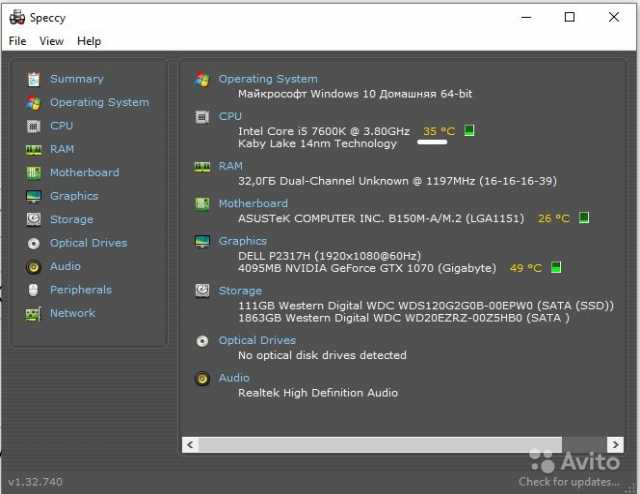Click the motherboard temperature 26 °C value

click(x=553, y=218)
